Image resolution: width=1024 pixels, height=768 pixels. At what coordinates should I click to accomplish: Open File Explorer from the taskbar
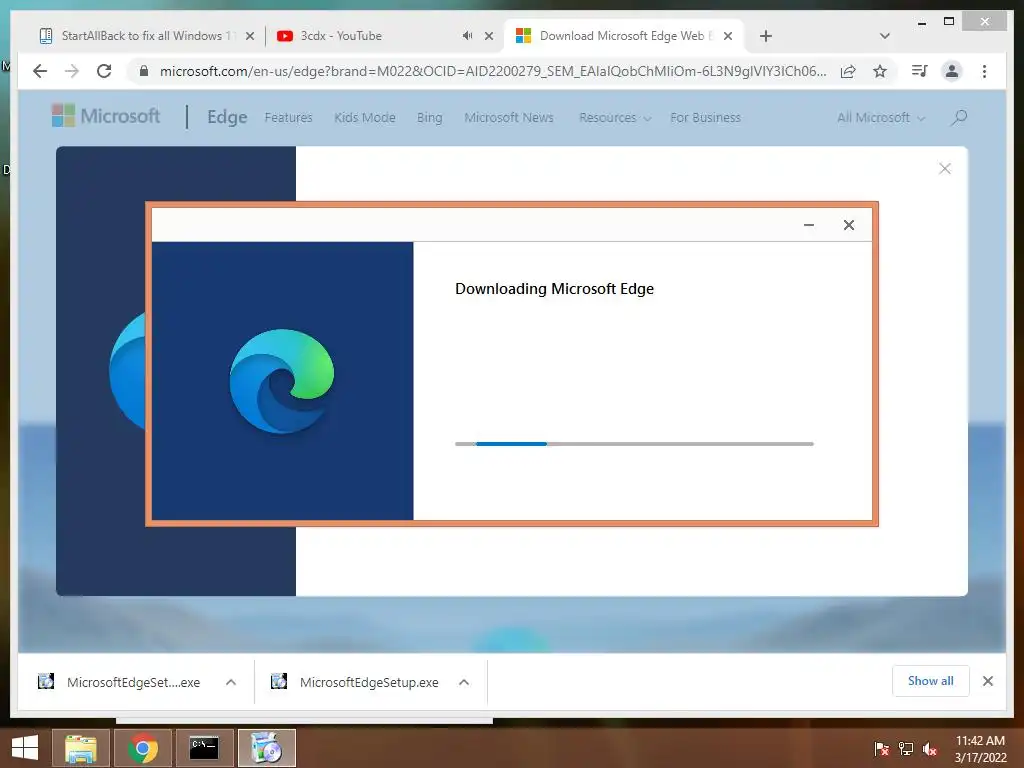80,748
